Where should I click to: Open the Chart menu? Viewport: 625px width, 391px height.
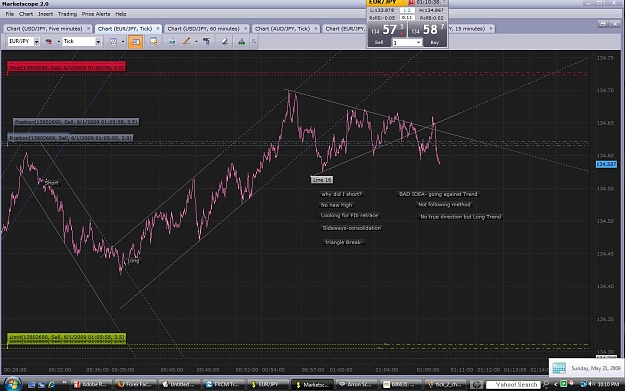(26, 14)
